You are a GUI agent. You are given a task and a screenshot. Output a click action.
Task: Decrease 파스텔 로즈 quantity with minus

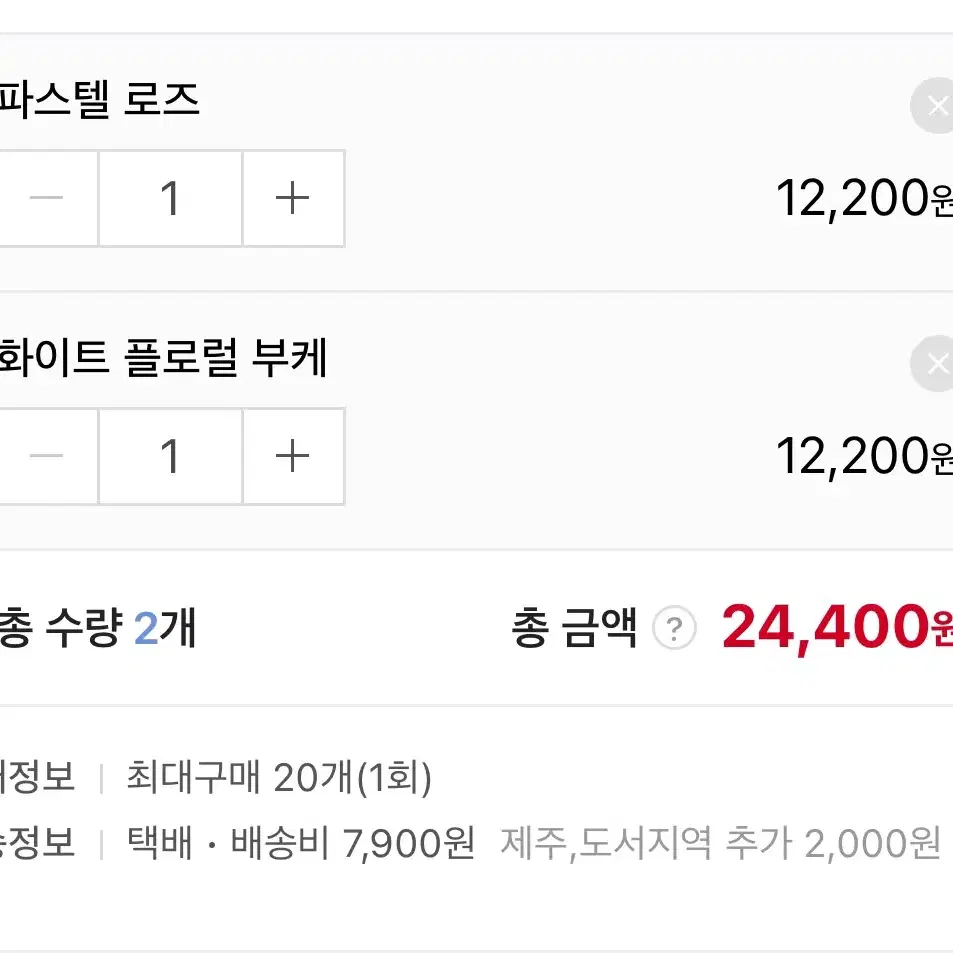48,198
